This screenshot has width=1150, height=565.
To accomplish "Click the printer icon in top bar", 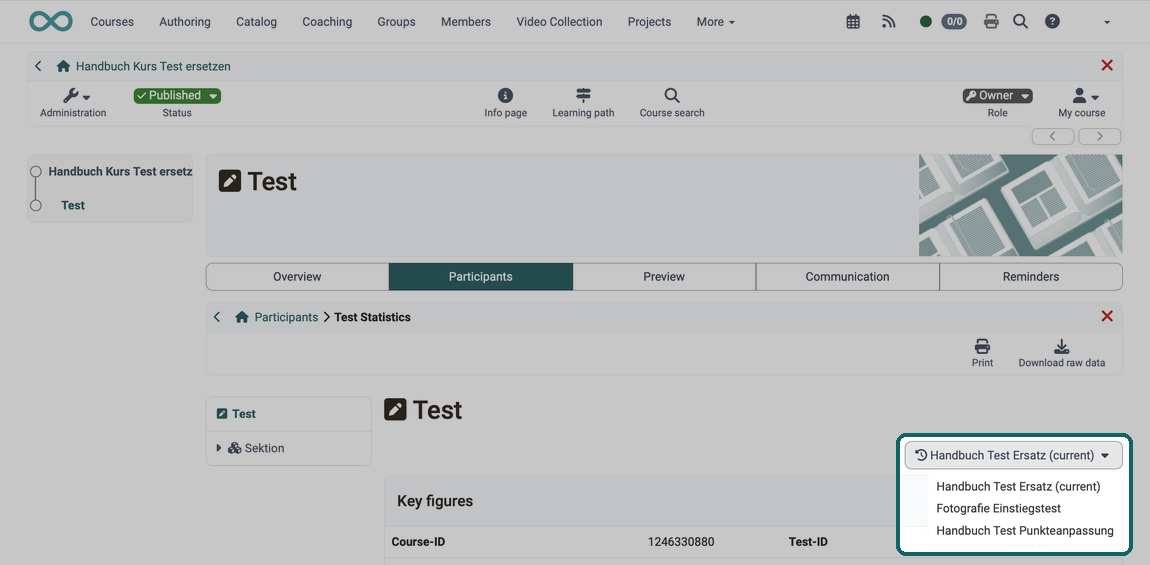I will click(991, 22).
